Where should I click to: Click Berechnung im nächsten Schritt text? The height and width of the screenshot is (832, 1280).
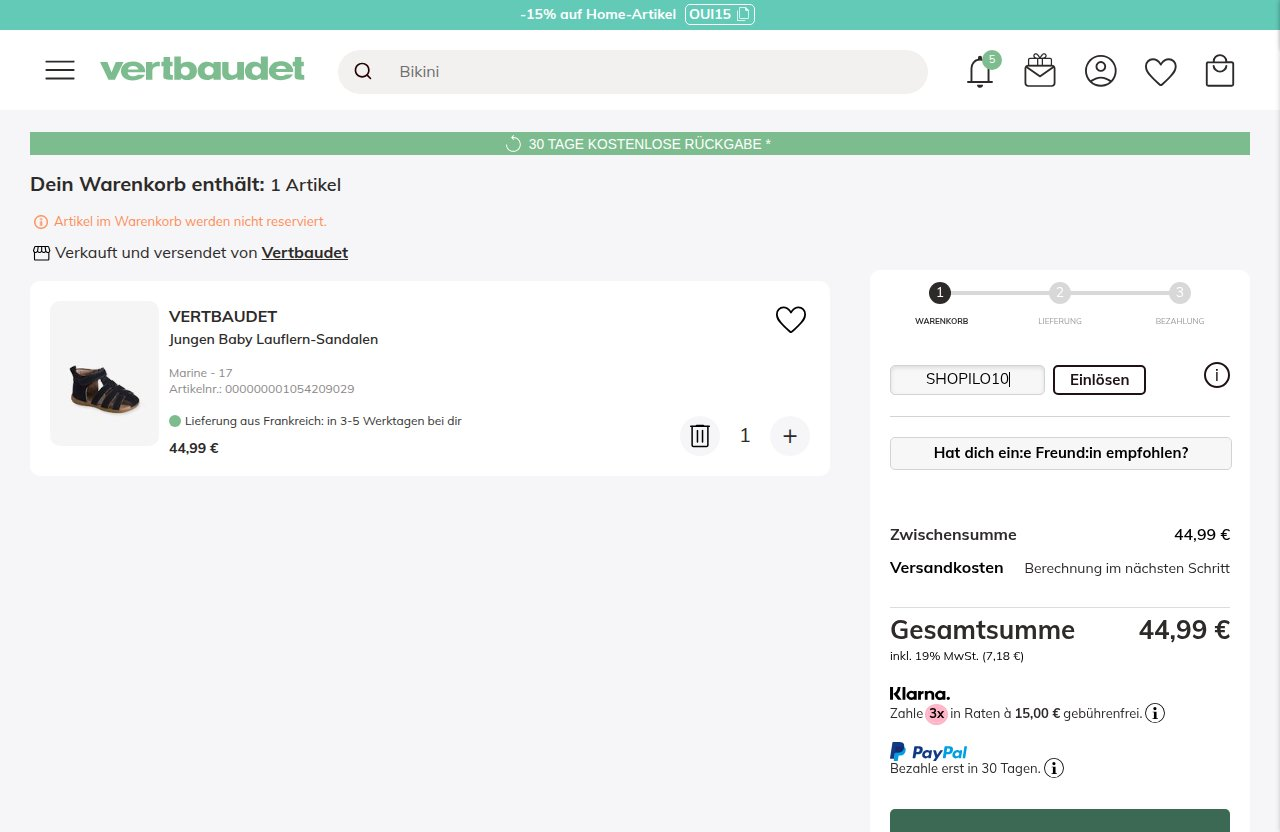[x=1127, y=569]
